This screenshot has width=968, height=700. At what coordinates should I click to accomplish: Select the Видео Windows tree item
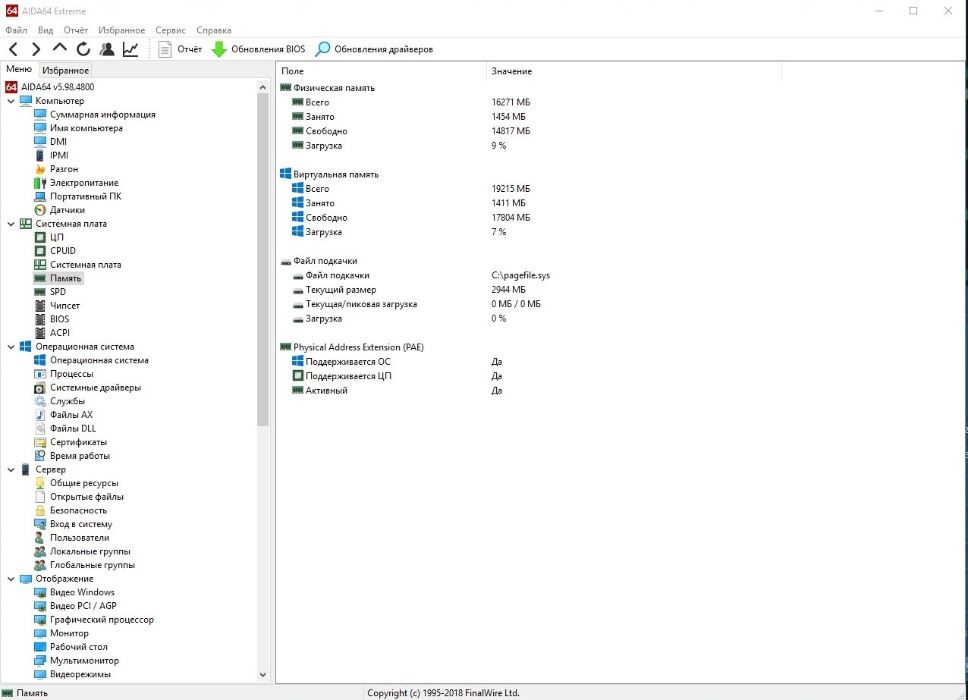coord(82,593)
